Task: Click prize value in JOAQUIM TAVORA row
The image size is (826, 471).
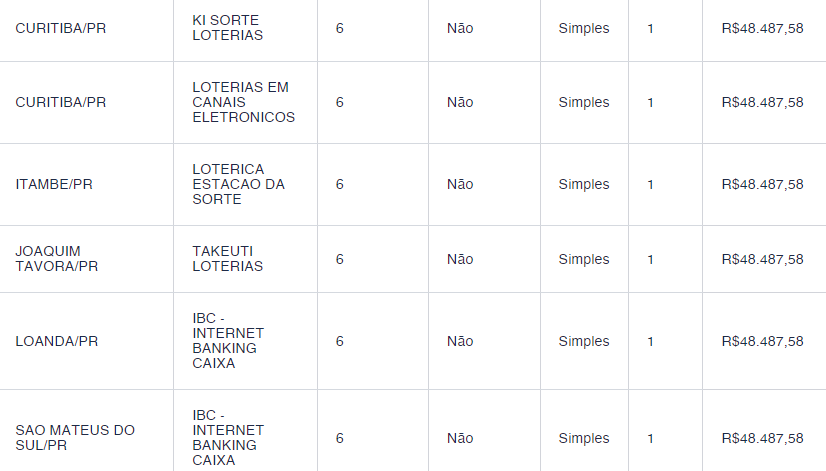Action: [762, 259]
